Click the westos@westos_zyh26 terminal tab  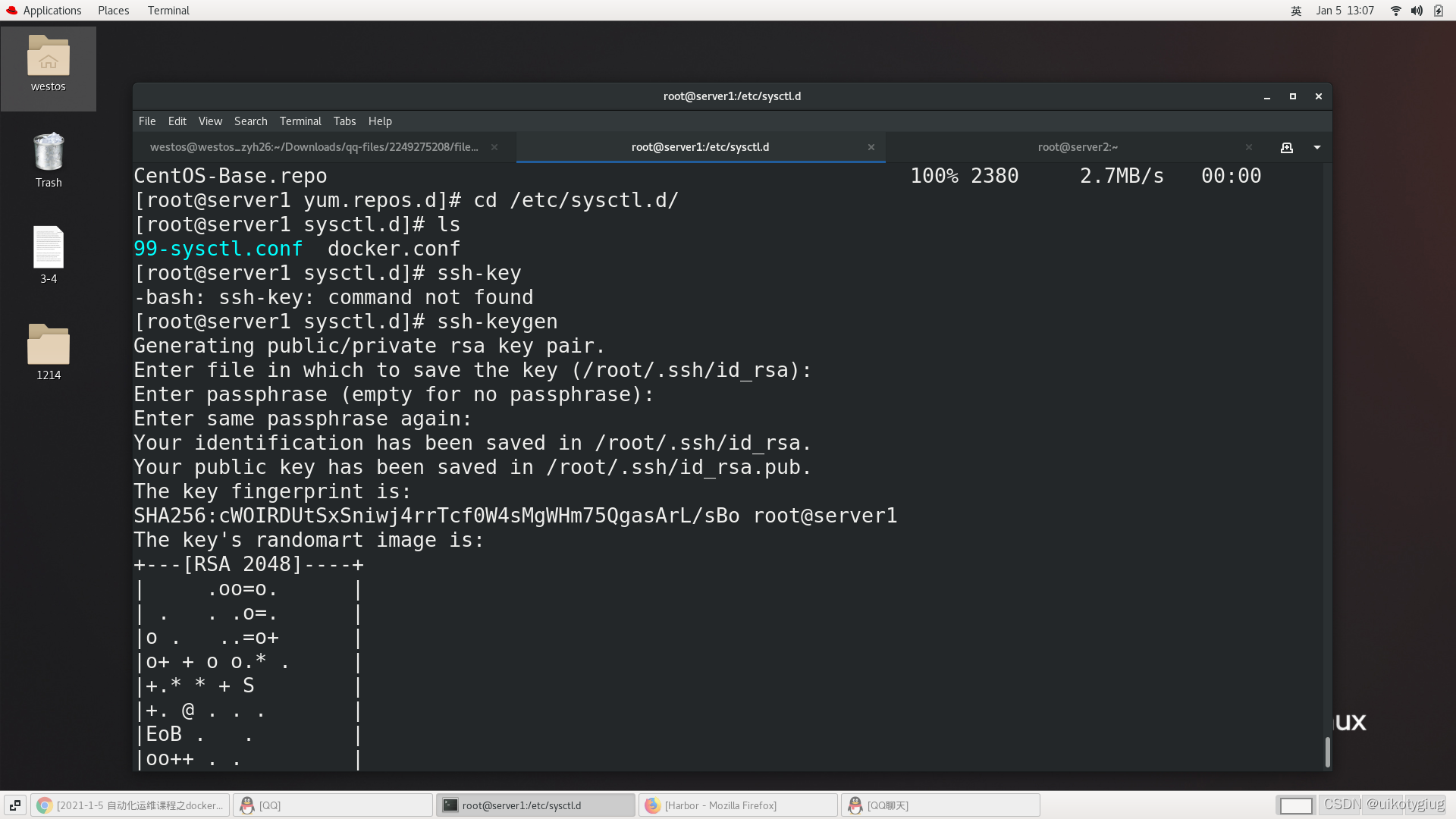315,147
